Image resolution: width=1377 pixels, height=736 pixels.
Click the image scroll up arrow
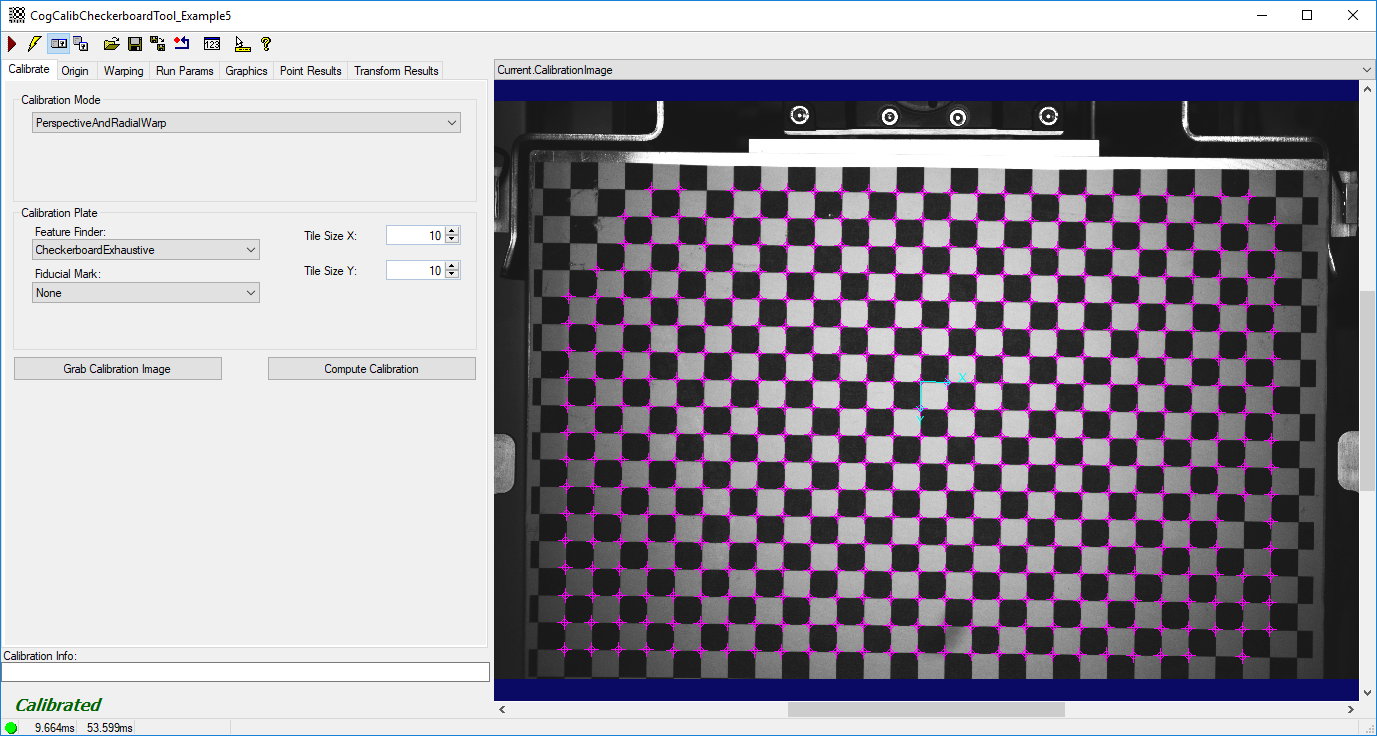tap(1368, 88)
